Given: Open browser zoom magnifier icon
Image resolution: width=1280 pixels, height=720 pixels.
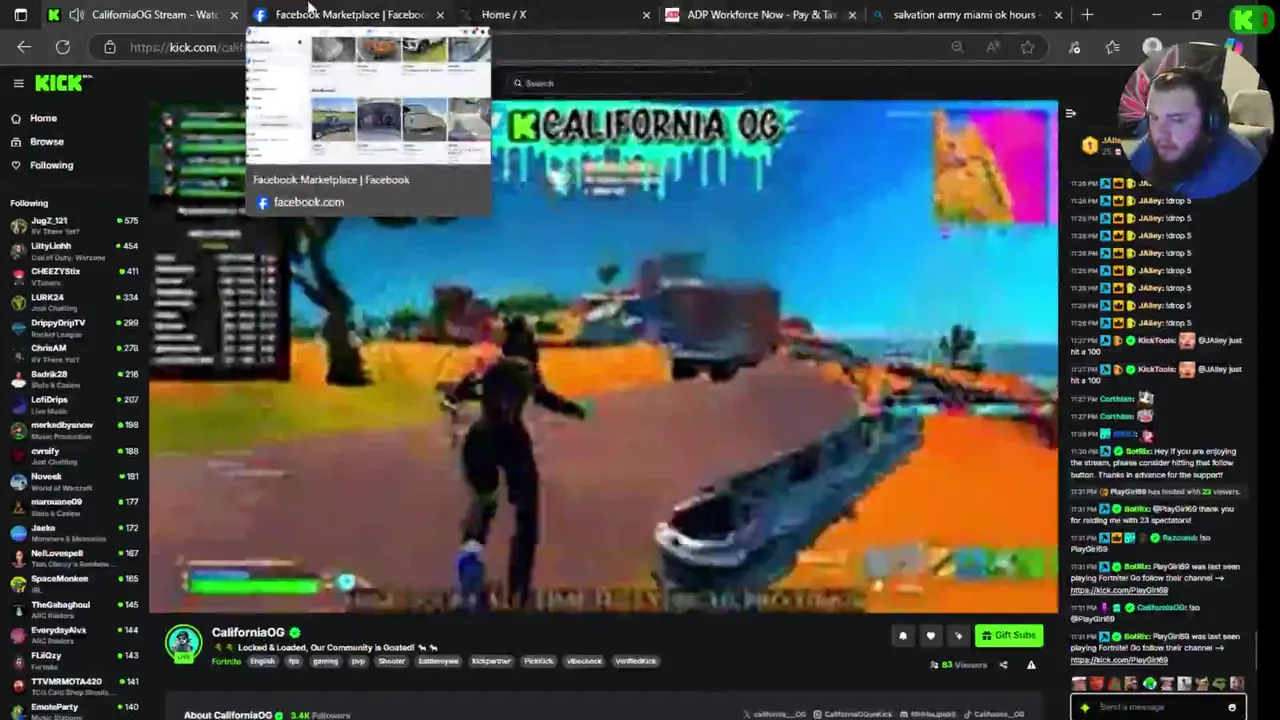Looking at the screenshot, I should [957, 47].
